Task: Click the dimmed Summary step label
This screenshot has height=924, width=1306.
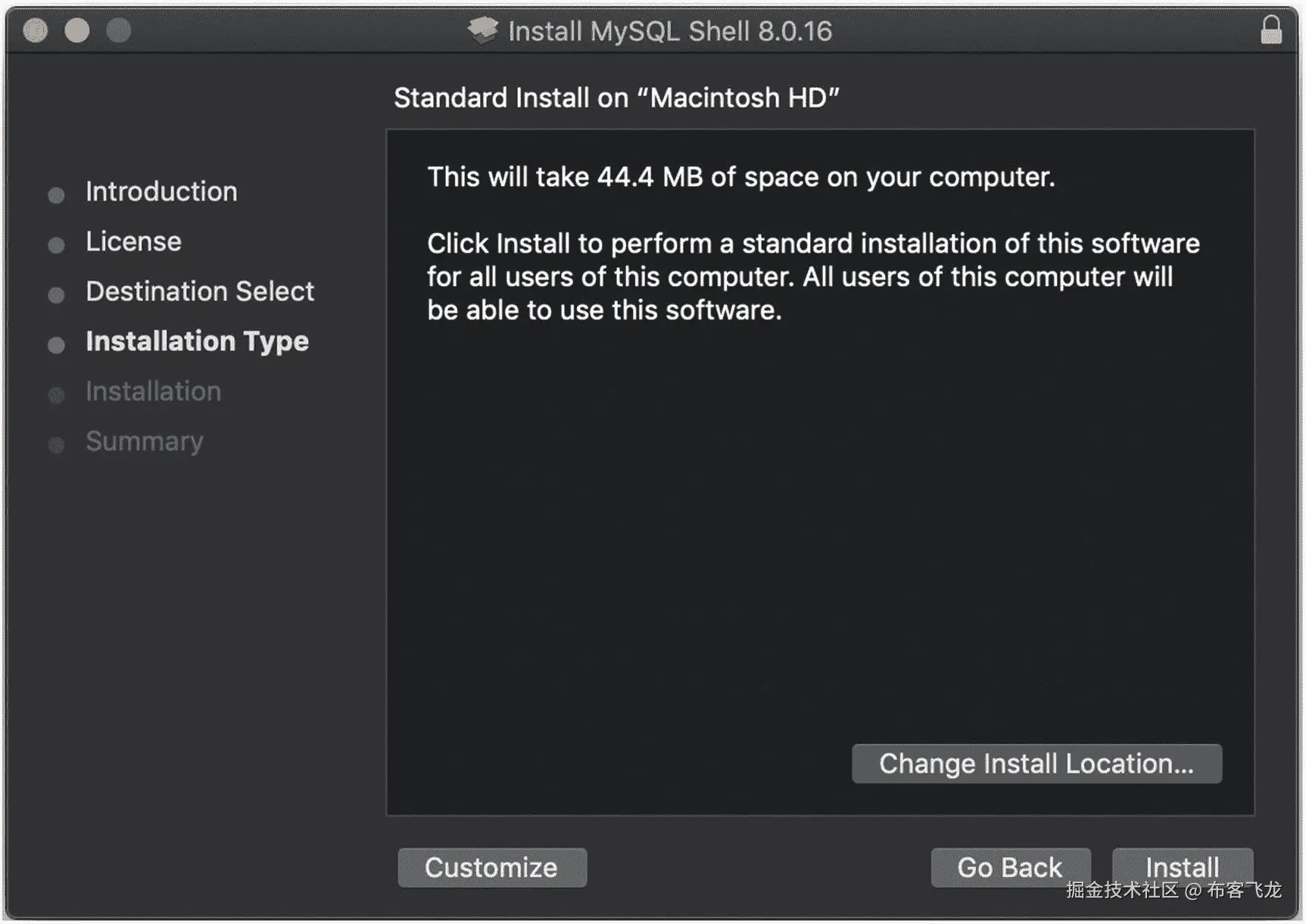Action: (145, 441)
